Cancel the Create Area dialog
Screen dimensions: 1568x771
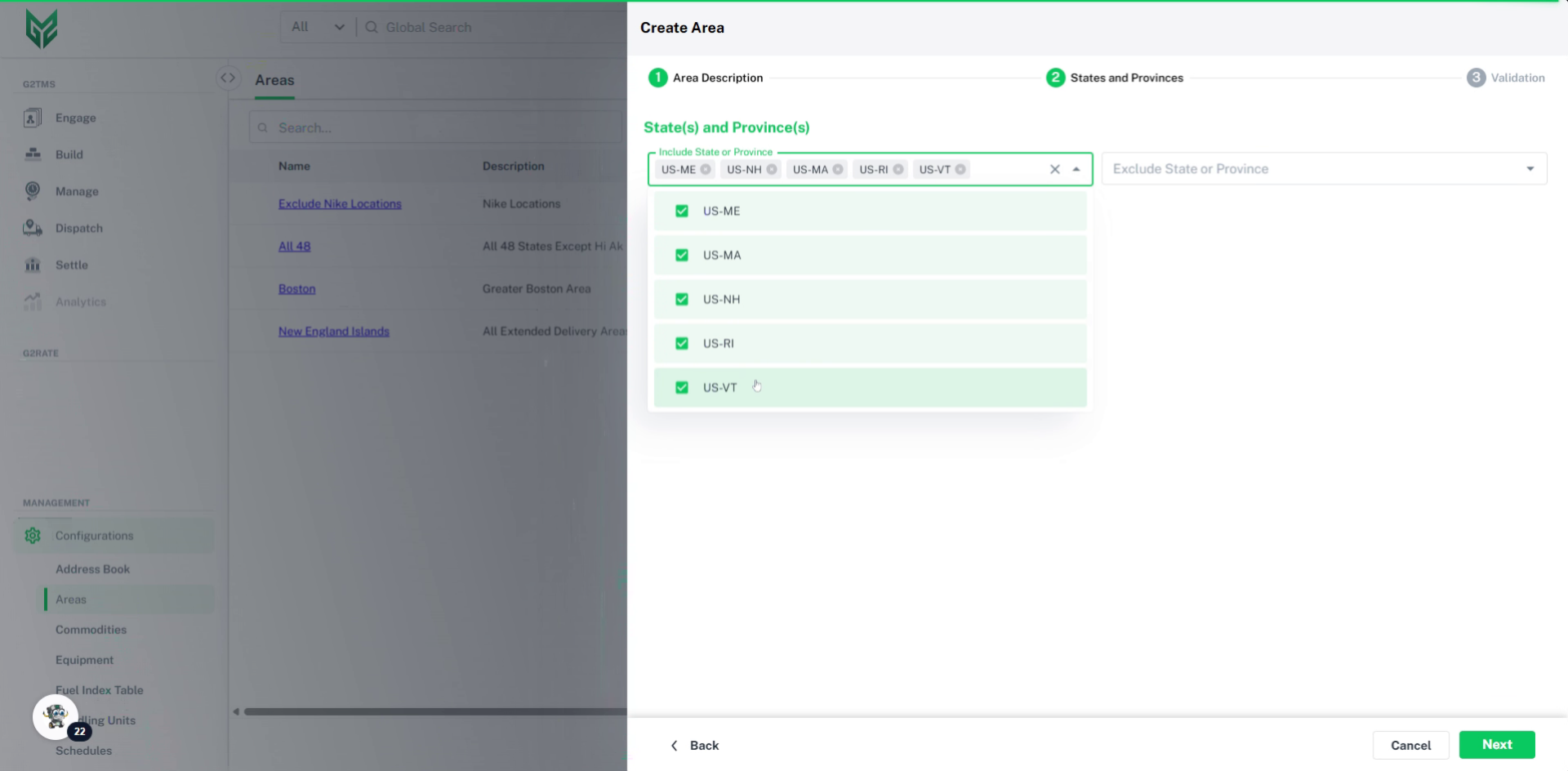point(1410,745)
